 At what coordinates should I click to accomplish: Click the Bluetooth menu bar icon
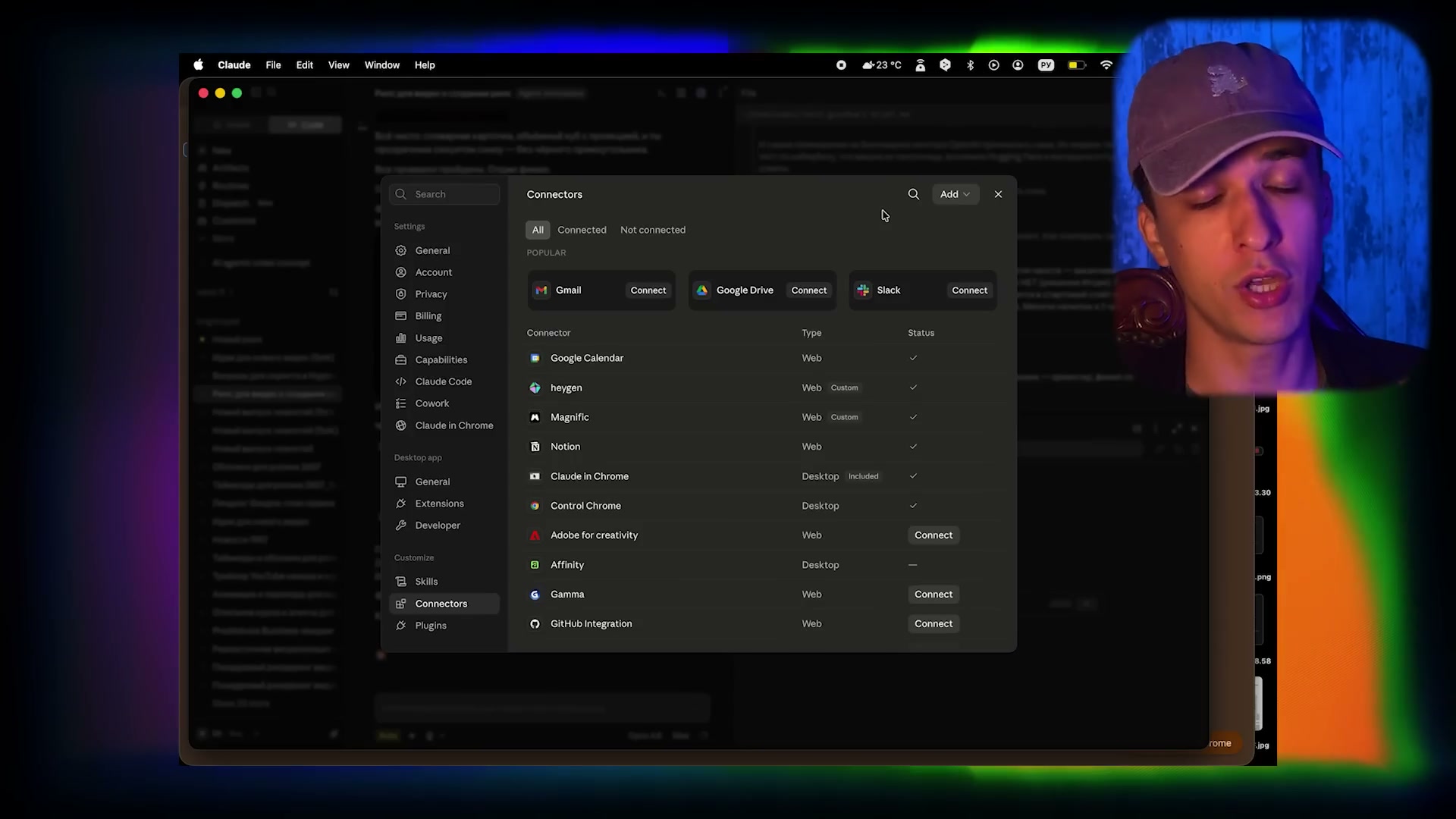point(970,65)
